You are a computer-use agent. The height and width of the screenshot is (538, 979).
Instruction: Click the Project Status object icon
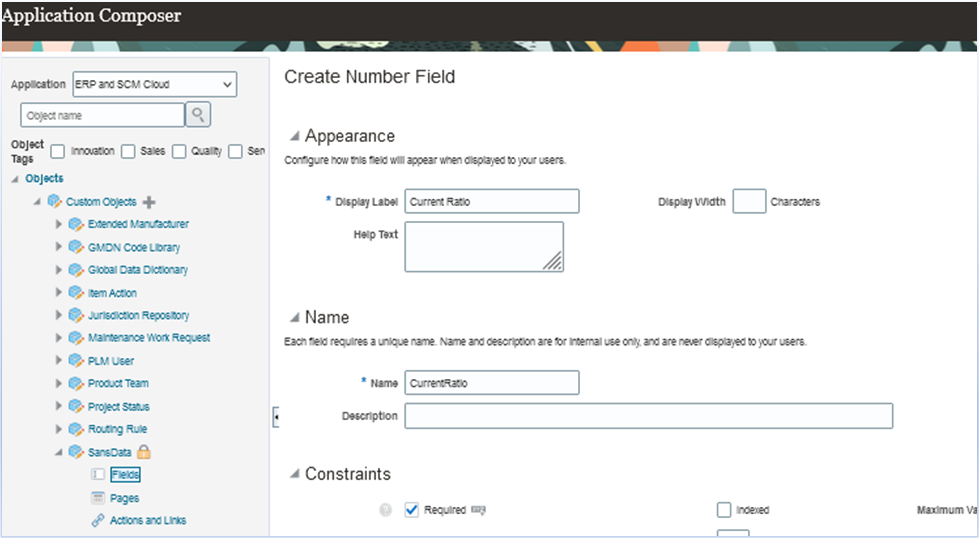(x=76, y=406)
